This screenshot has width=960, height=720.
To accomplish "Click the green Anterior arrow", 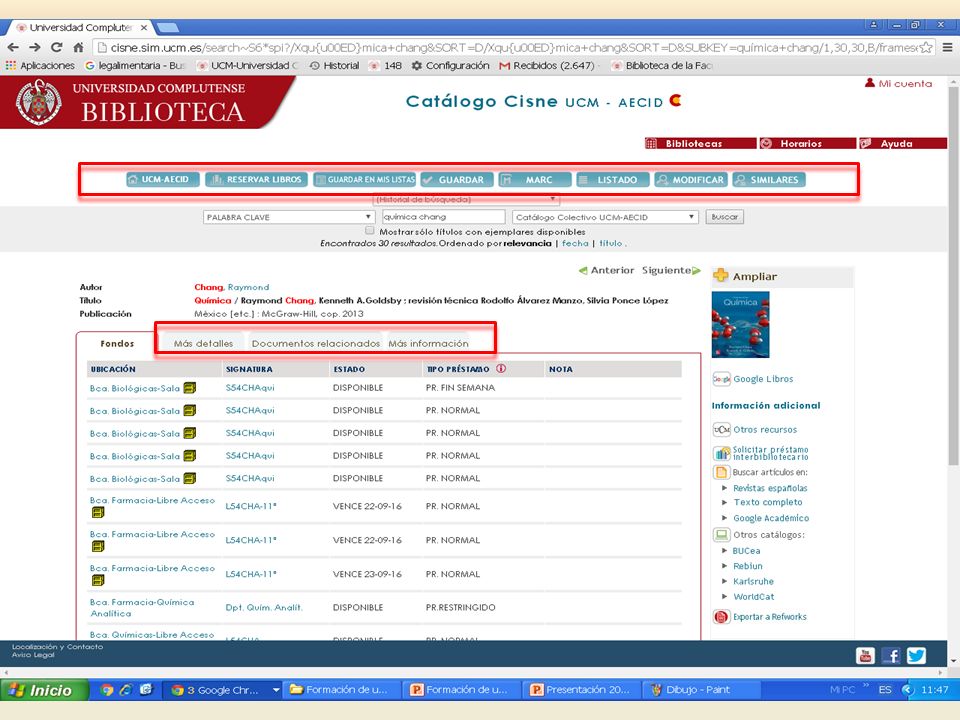I will (583, 271).
